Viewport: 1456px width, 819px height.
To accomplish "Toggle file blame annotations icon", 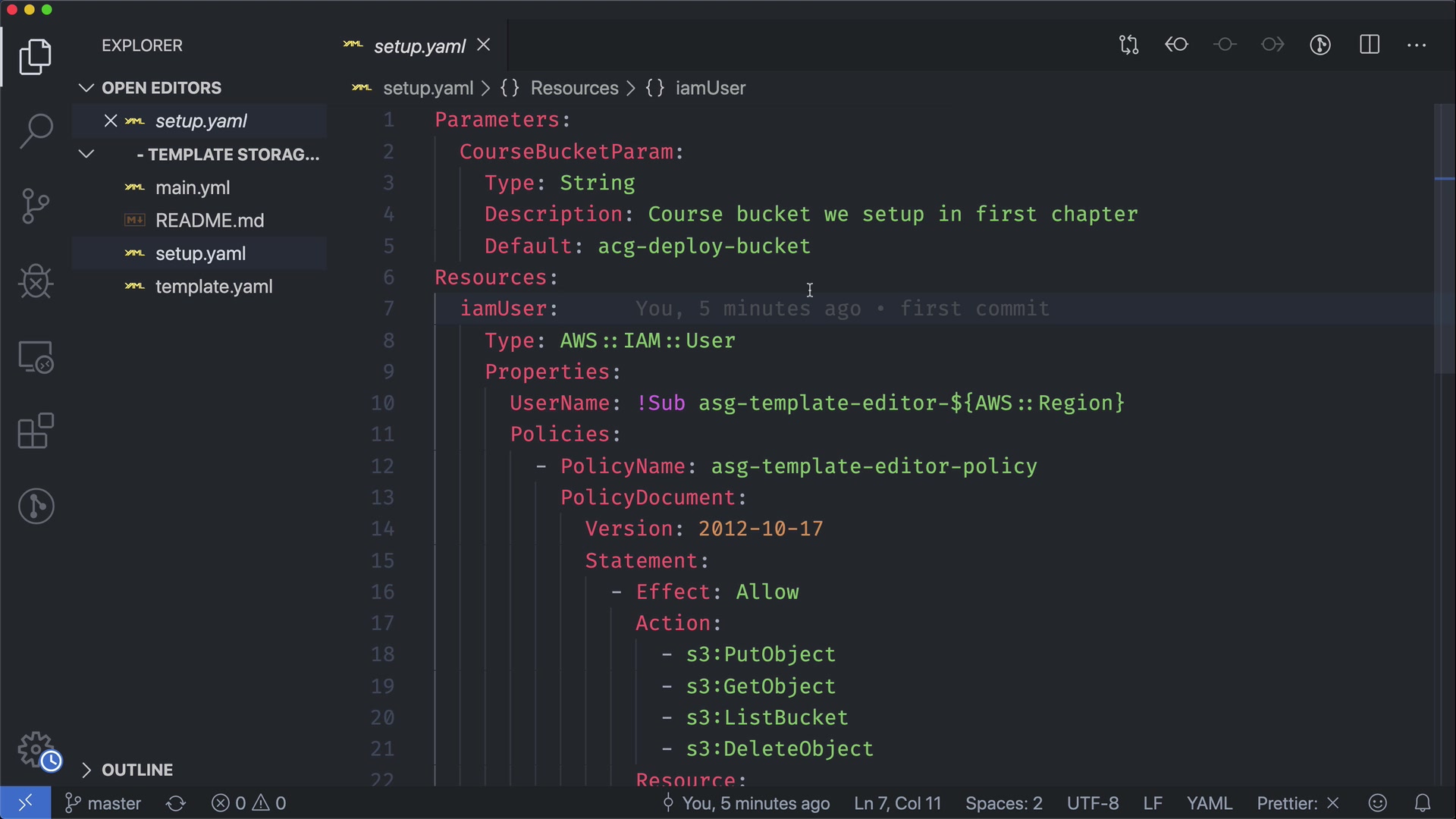I will point(1320,45).
